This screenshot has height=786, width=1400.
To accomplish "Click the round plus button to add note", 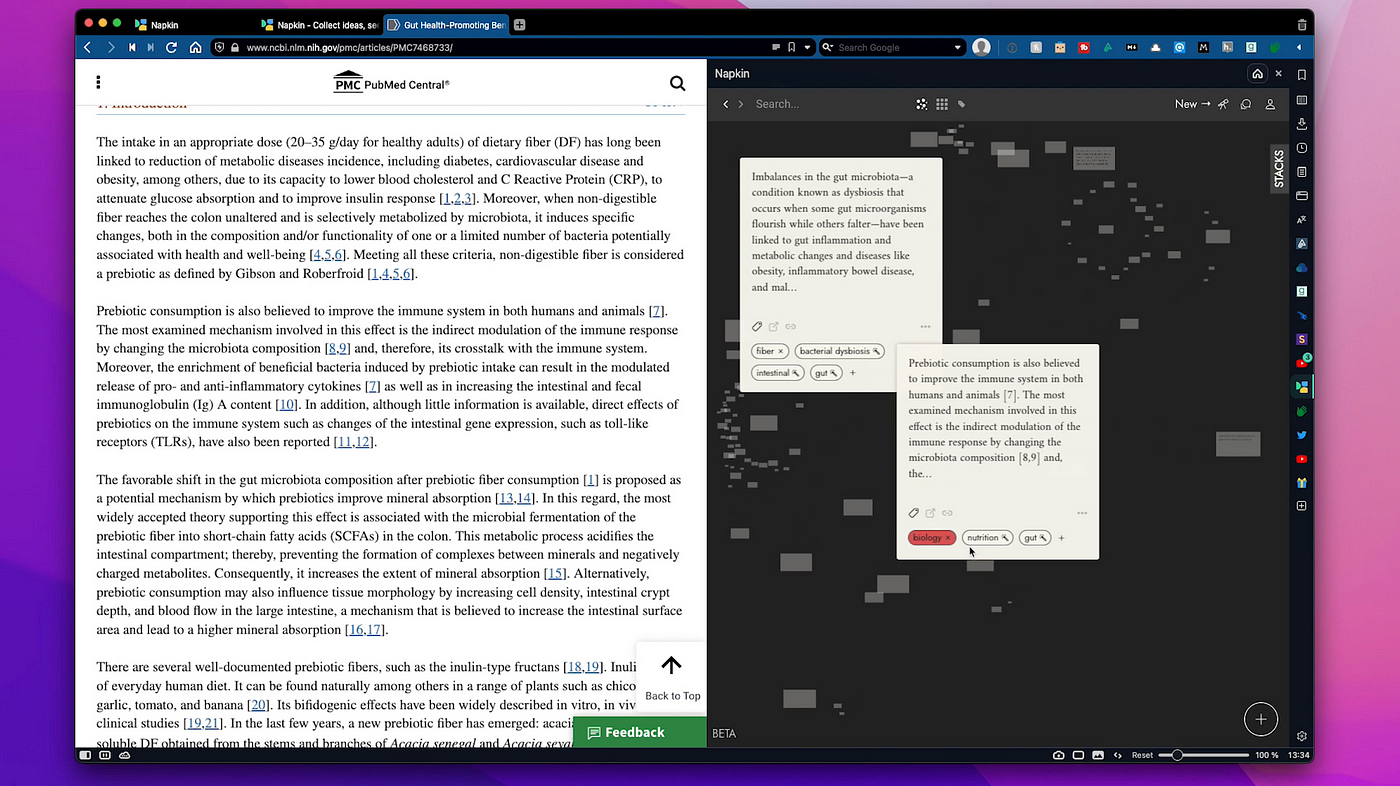I will [1260, 719].
